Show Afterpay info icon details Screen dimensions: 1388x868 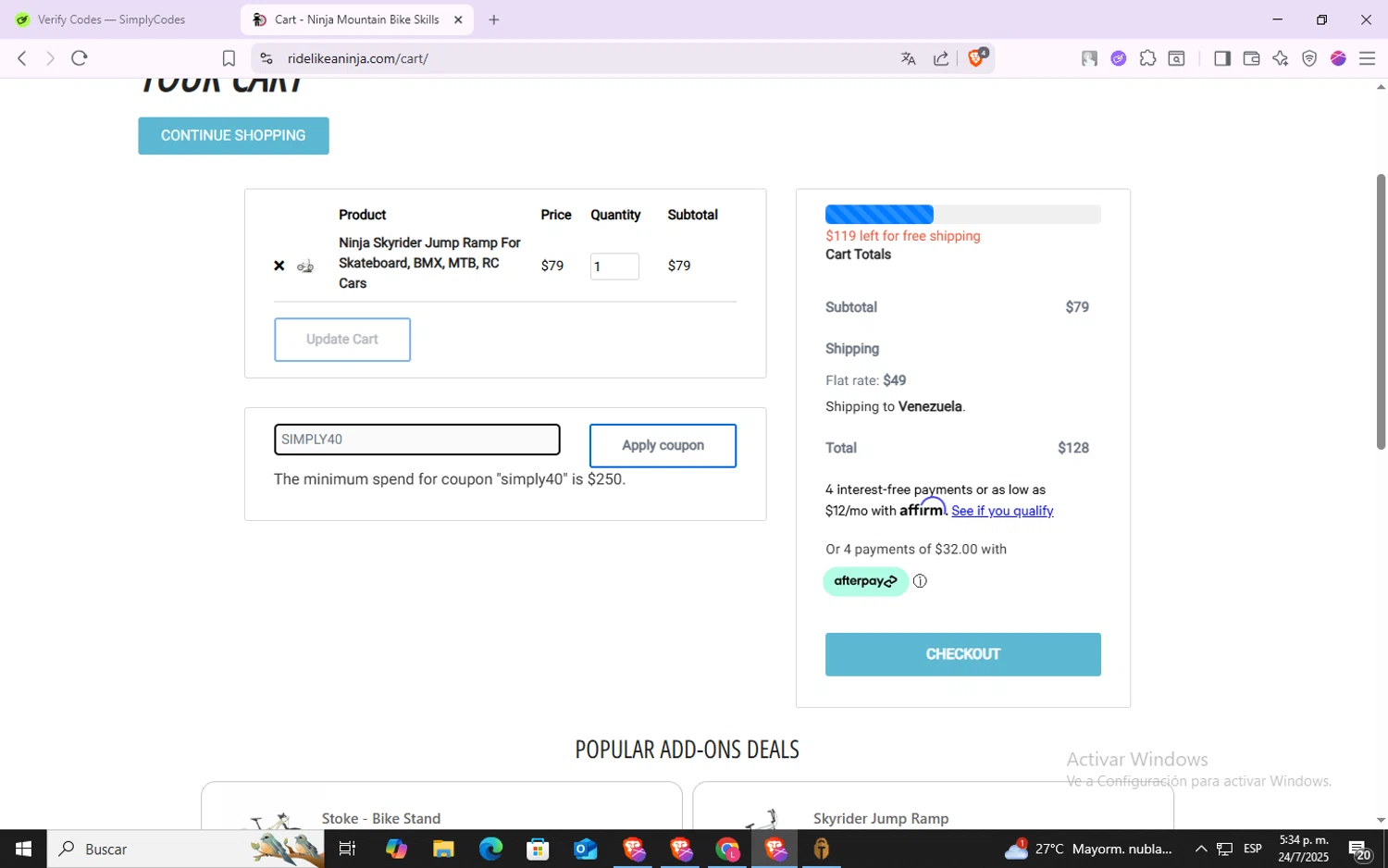920,581
